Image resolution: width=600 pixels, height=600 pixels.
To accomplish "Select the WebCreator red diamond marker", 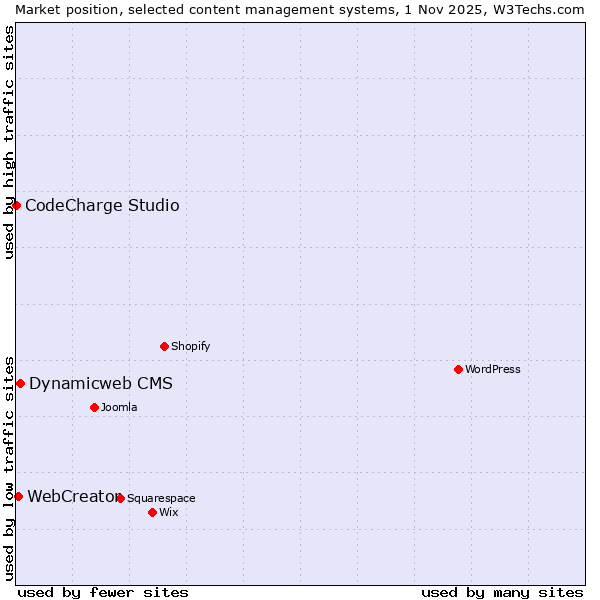I will (x=18, y=496).
